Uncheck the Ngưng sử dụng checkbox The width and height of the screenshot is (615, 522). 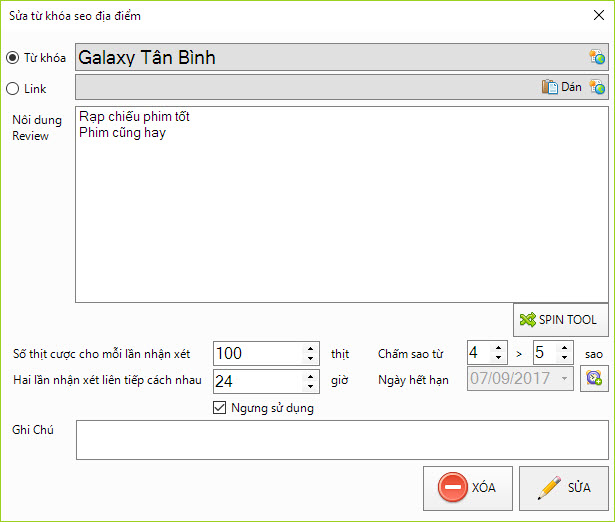[220, 408]
